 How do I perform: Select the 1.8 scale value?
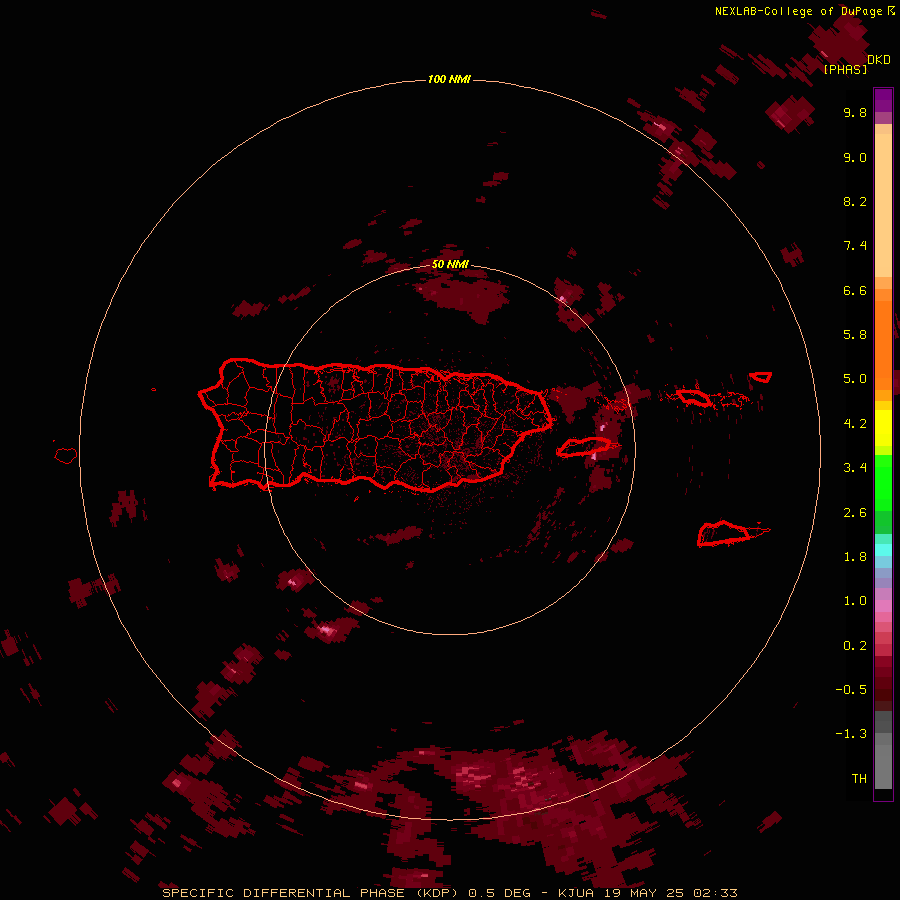click(x=855, y=557)
